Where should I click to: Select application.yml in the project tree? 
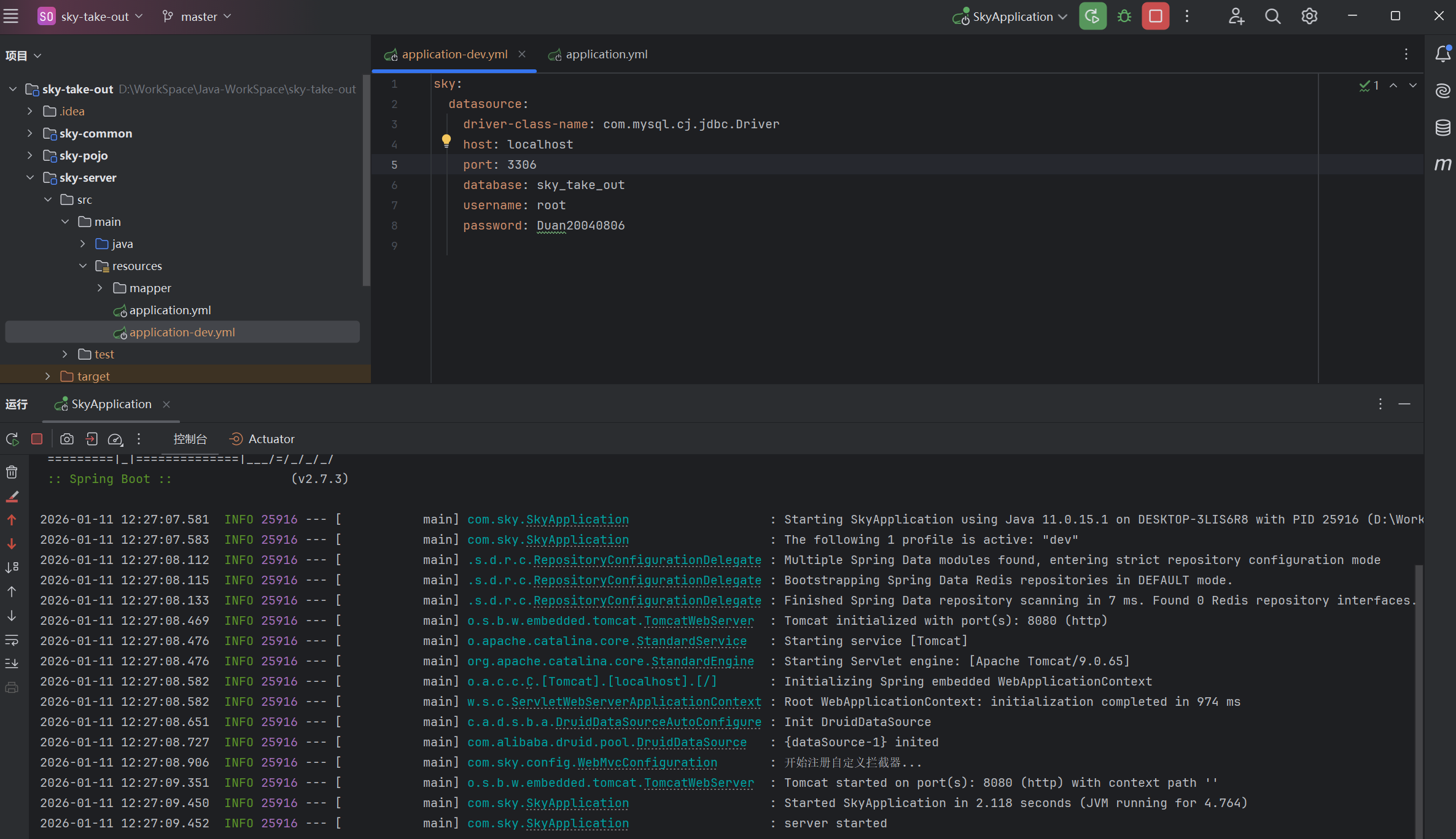click(x=169, y=310)
